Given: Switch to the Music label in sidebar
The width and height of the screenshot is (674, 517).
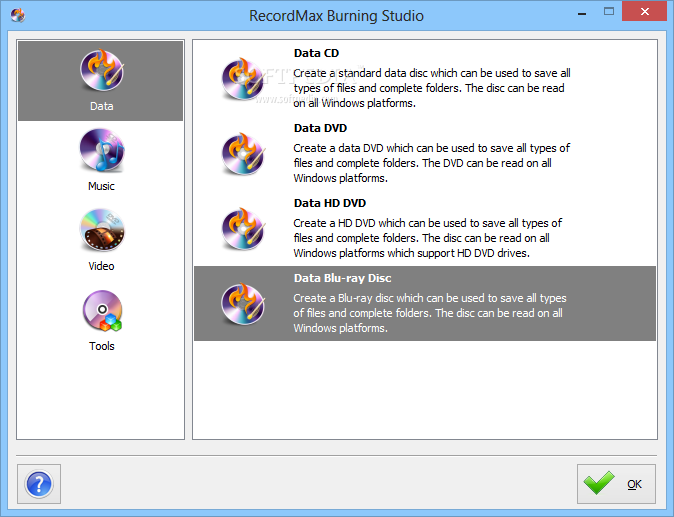Looking at the screenshot, I should point(101,186).
